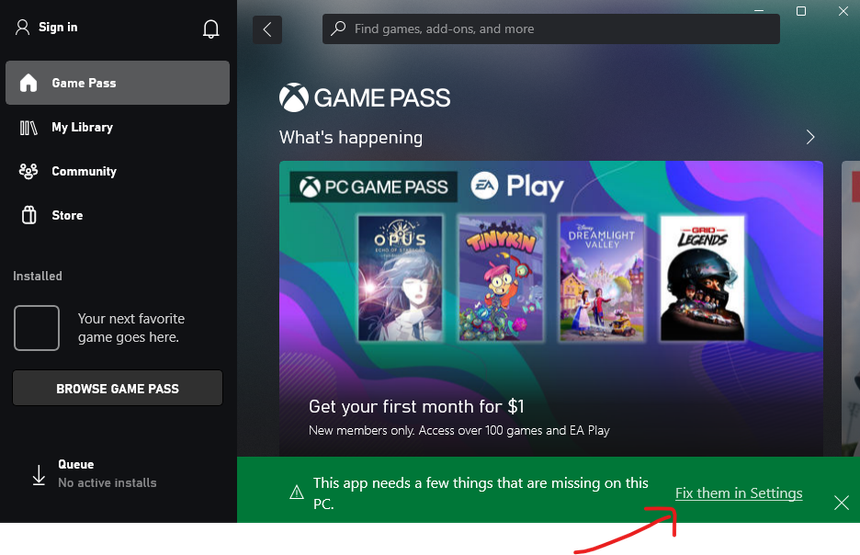The width and height of the screenshot is (860, 555).
Task: Click the warning triangle in green banner
Action: (x=296, y=492)
